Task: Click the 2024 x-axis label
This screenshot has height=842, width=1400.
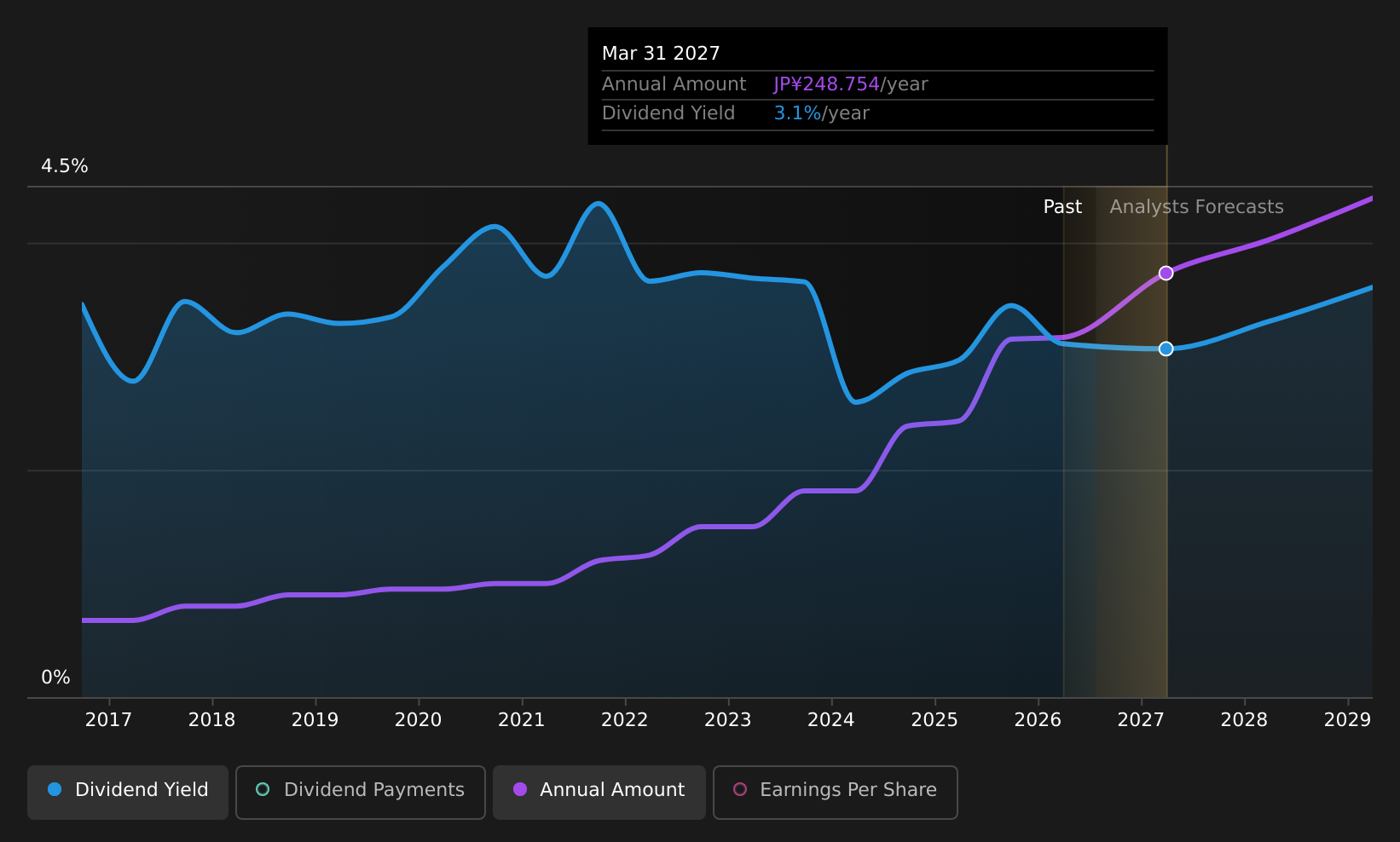Action: point(830,720)
